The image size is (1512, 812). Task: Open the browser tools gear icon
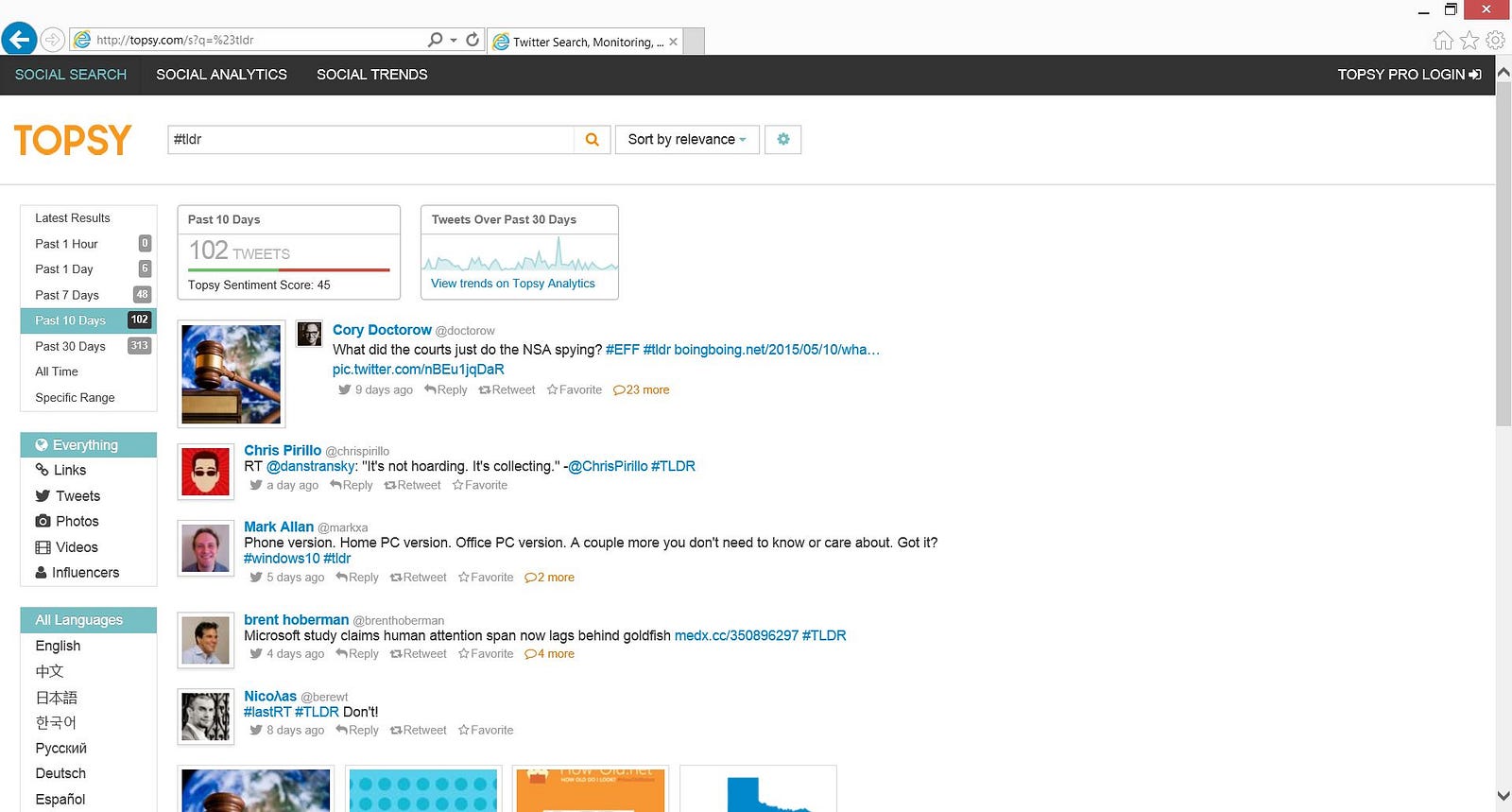point(1495,40)
